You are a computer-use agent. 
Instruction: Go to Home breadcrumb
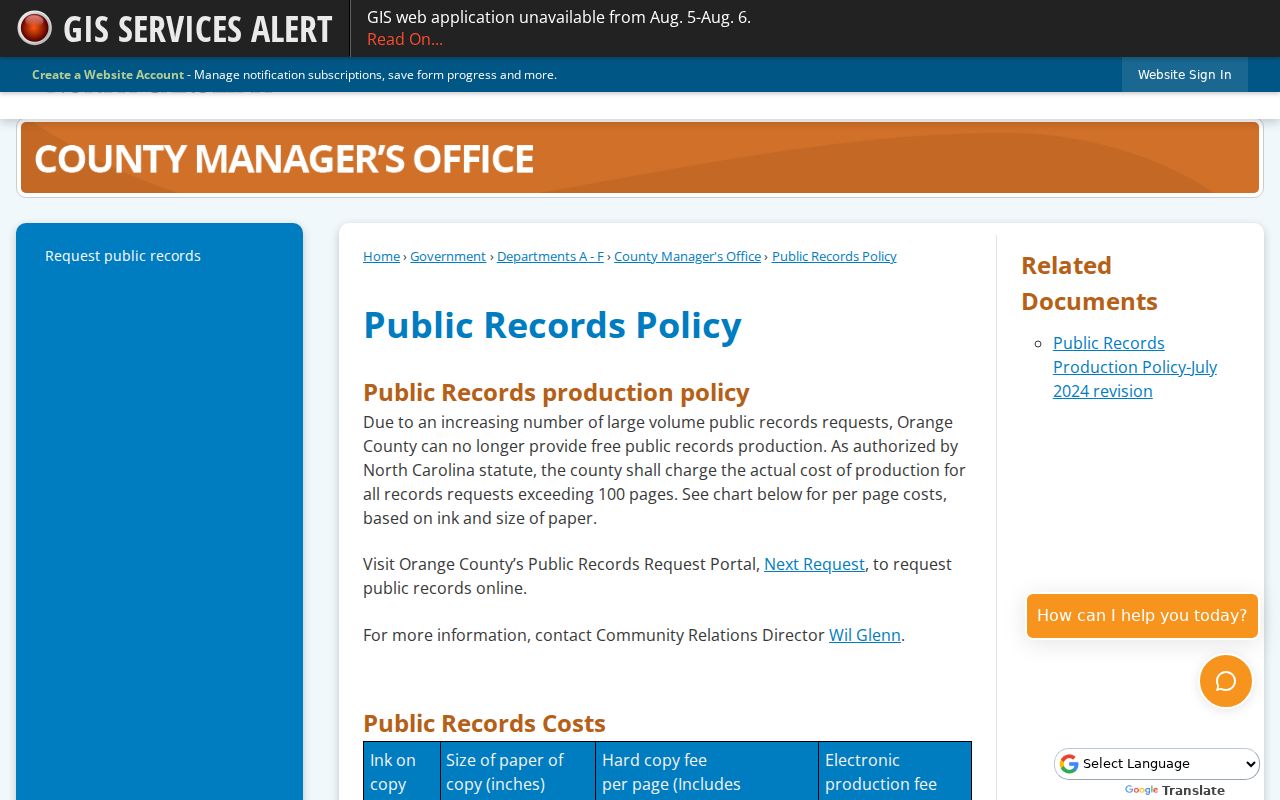381,257
